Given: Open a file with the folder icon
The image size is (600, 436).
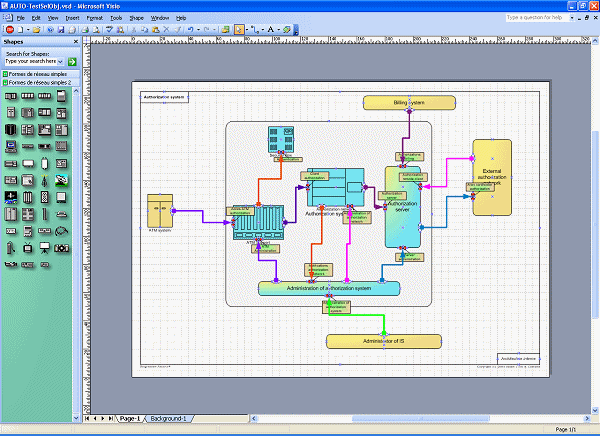Looking at the screenshot, I should [x=36, y=29].
